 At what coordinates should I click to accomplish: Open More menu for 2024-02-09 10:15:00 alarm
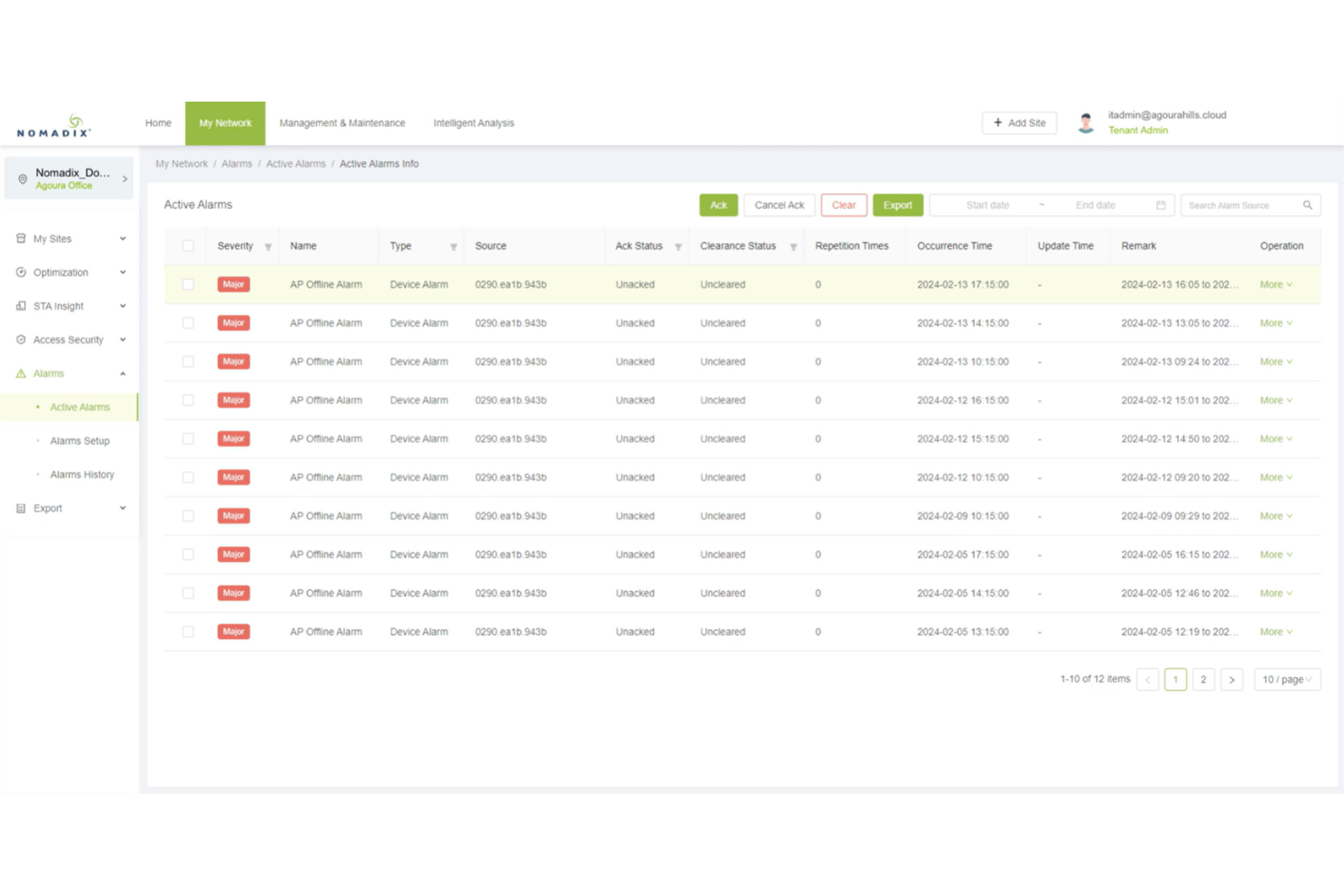(x=1276, y=516)
